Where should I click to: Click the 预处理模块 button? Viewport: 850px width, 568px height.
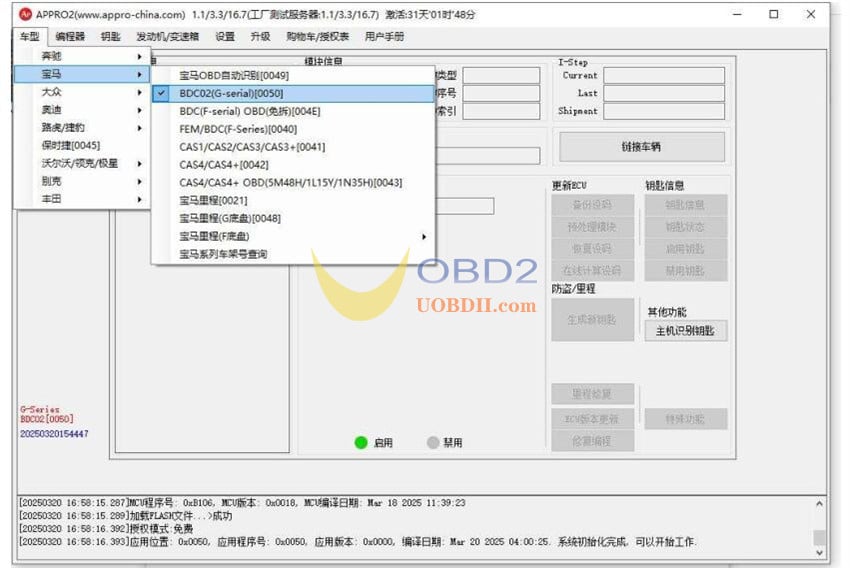[593, 227]
